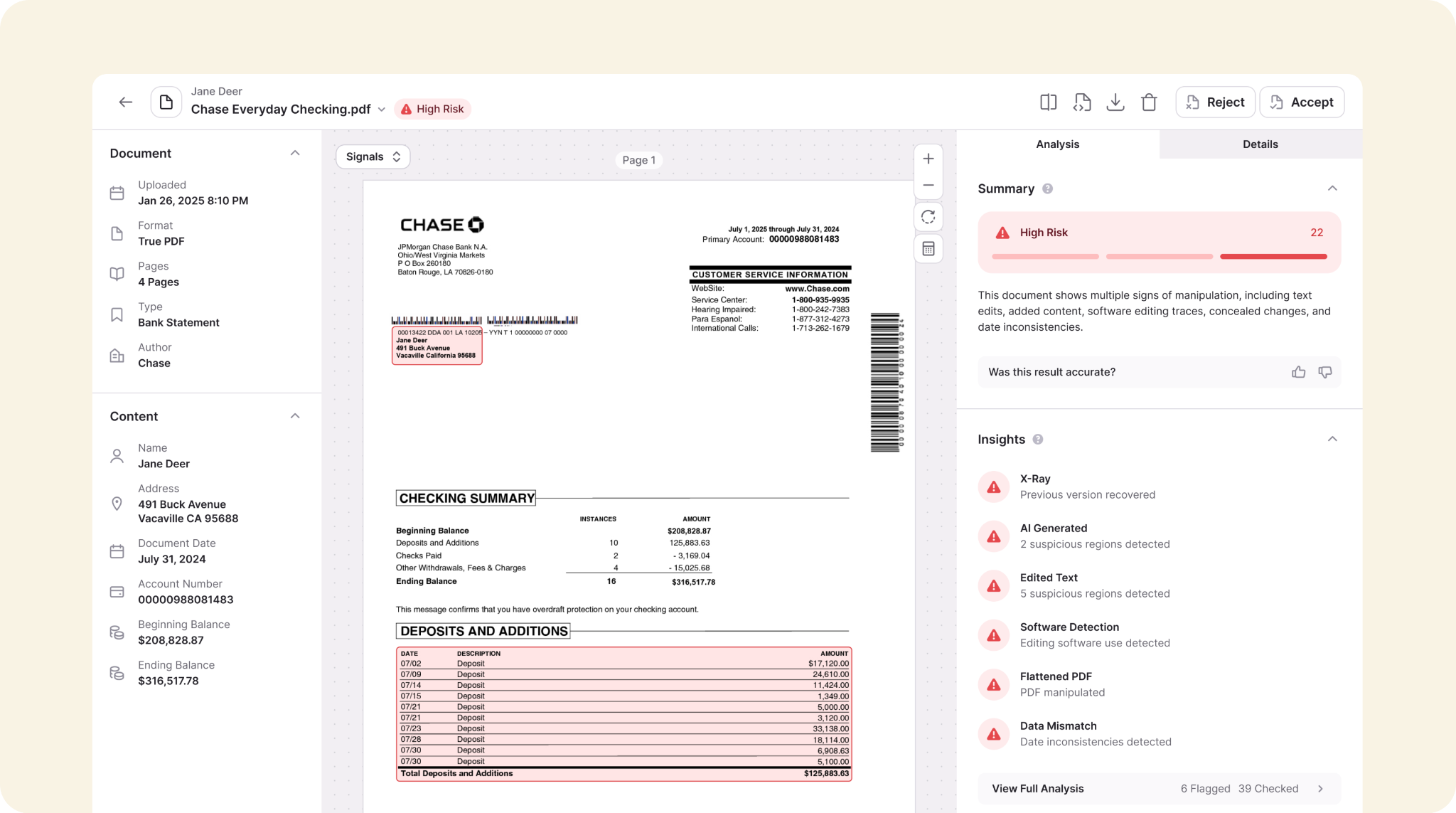
Task: Click account number 00000988081483 in Content
Action: (x=186, y=600)
